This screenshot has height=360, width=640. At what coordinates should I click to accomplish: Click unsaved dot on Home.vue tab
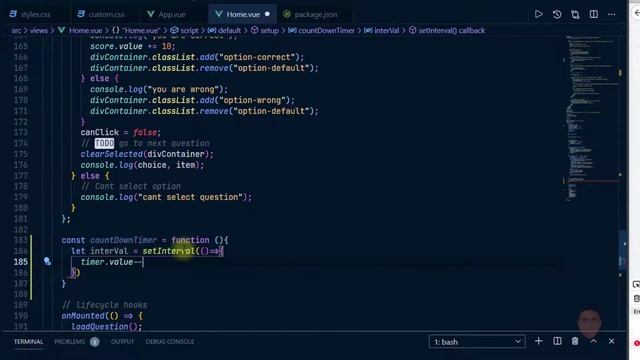(267, 14)
